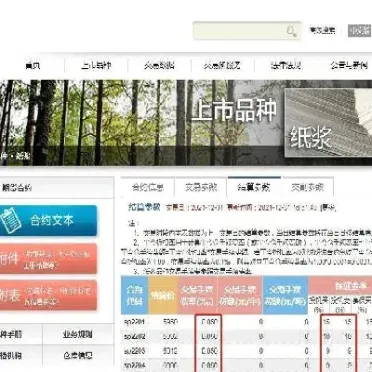Click the 交易手续费额(元/手) column header
This screenshot has width=372, height=372.
click(240, 295)
